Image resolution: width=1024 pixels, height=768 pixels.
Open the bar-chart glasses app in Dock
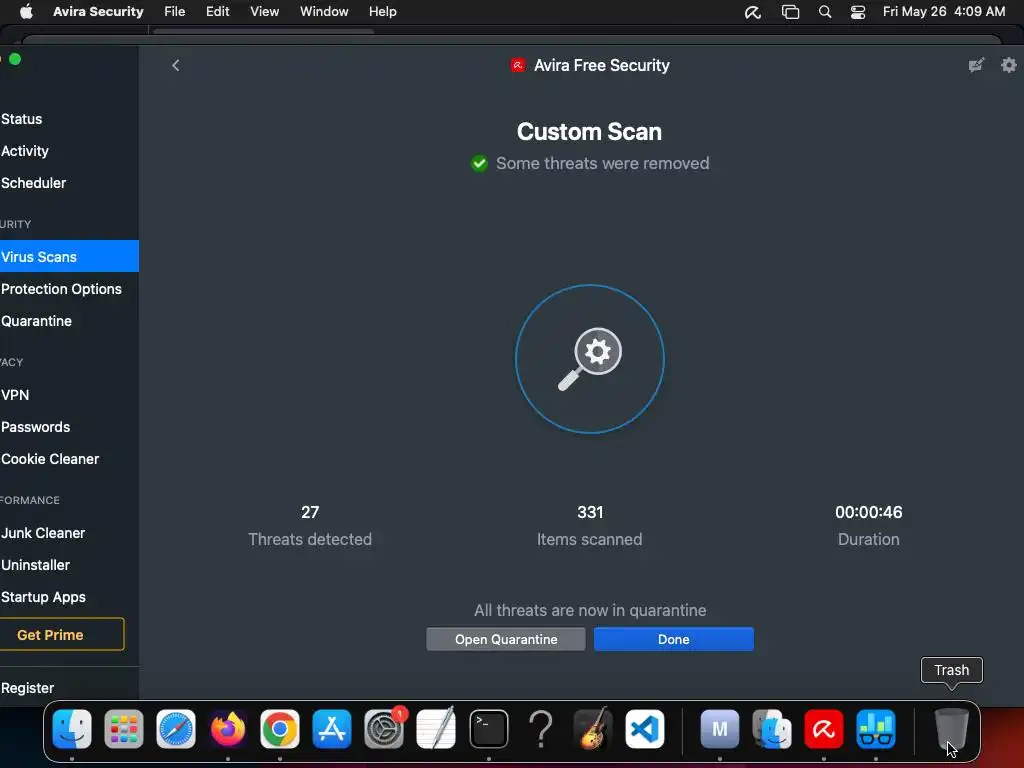[x=876, y=729]
